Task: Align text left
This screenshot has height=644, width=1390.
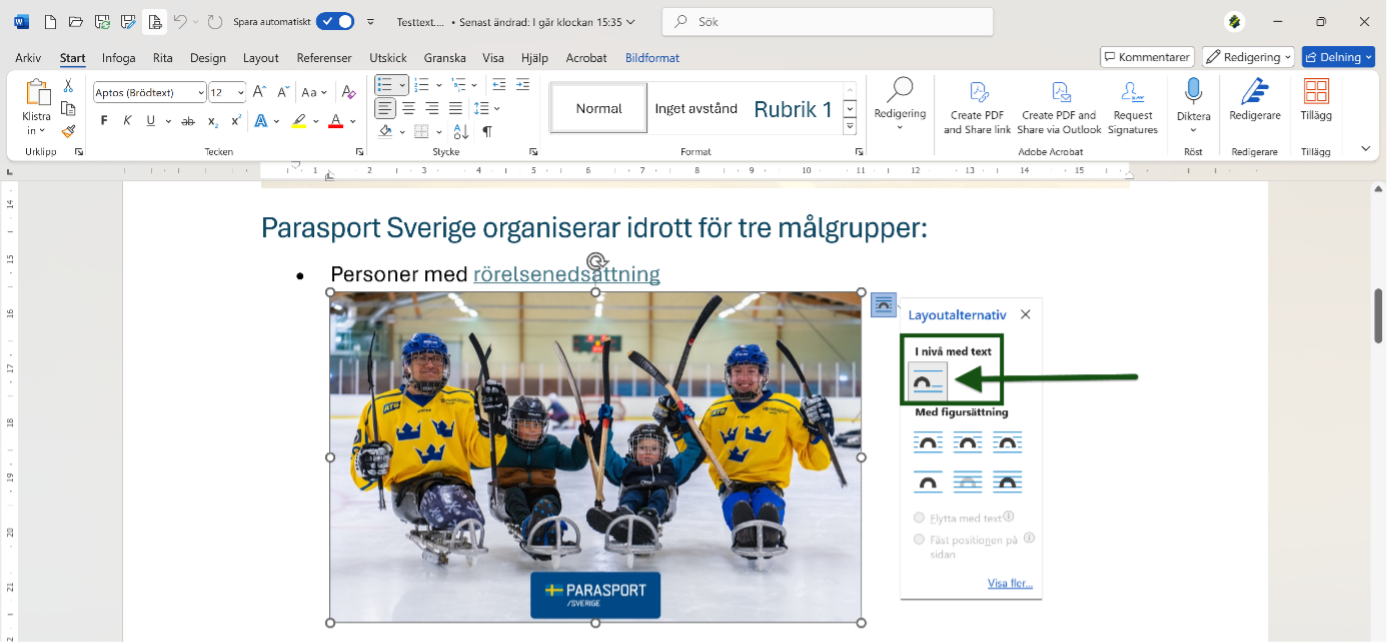Action: pyautogui.click(x=385, y=108)
